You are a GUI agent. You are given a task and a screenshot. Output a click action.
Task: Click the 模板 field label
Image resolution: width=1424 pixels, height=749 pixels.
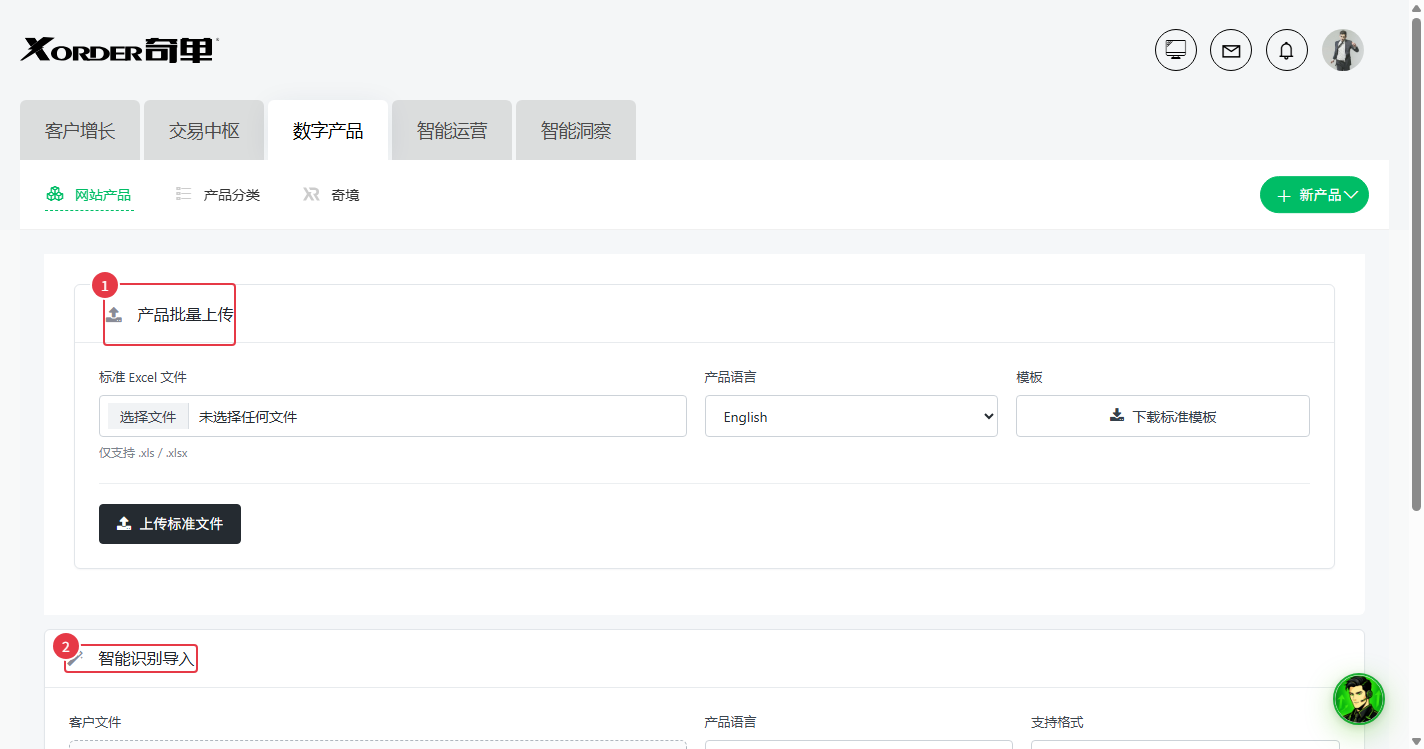(1029, 377)
